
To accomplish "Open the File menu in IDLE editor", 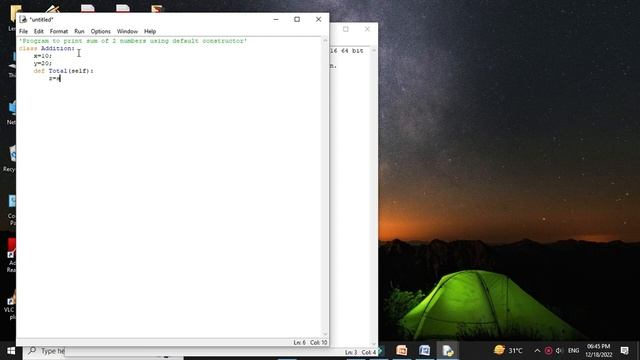I will point(23,31).
